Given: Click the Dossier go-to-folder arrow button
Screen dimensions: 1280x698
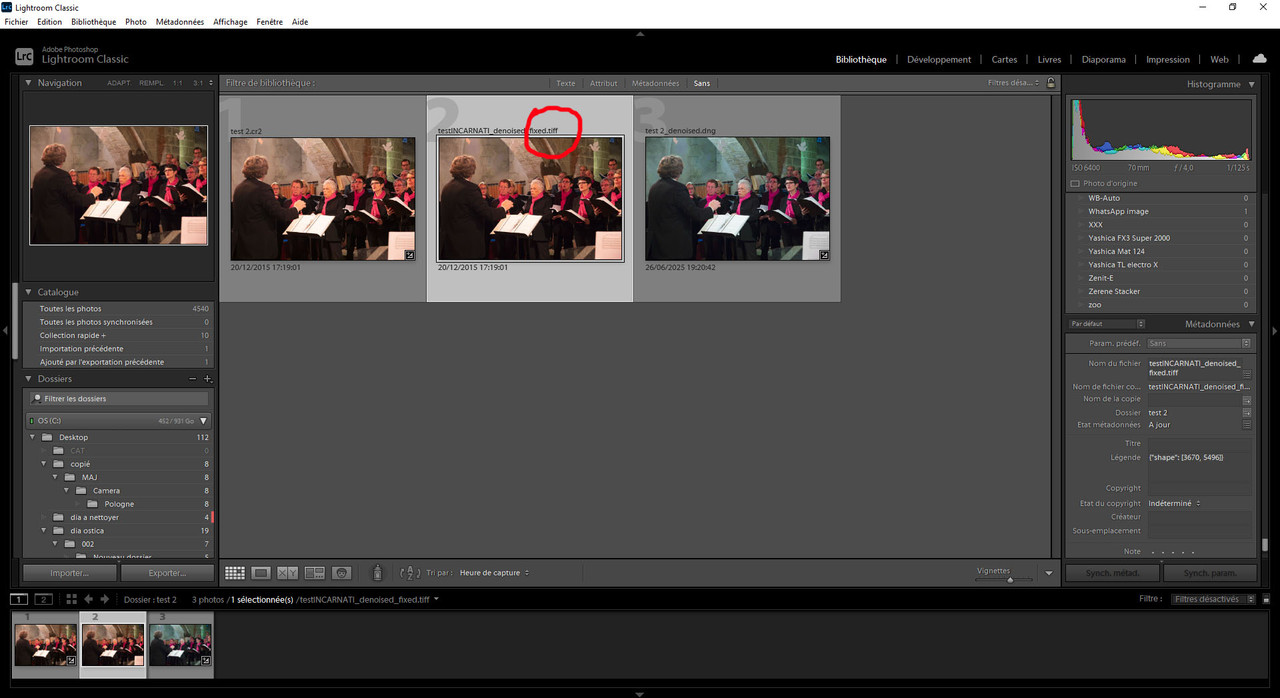Looking at the screenshot, I should pos(1247,412).
